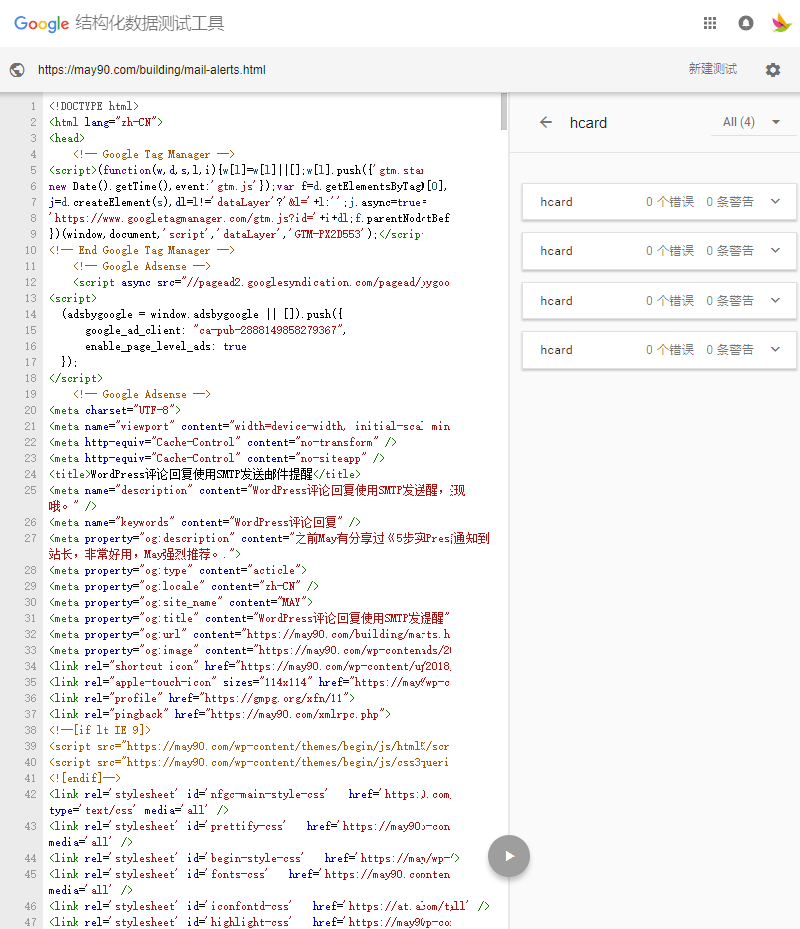The width and height of the screenshot is (800, 929).
Task: Expand the fourth hcard result
Action: pyautogui.click(x=775, y=350)
